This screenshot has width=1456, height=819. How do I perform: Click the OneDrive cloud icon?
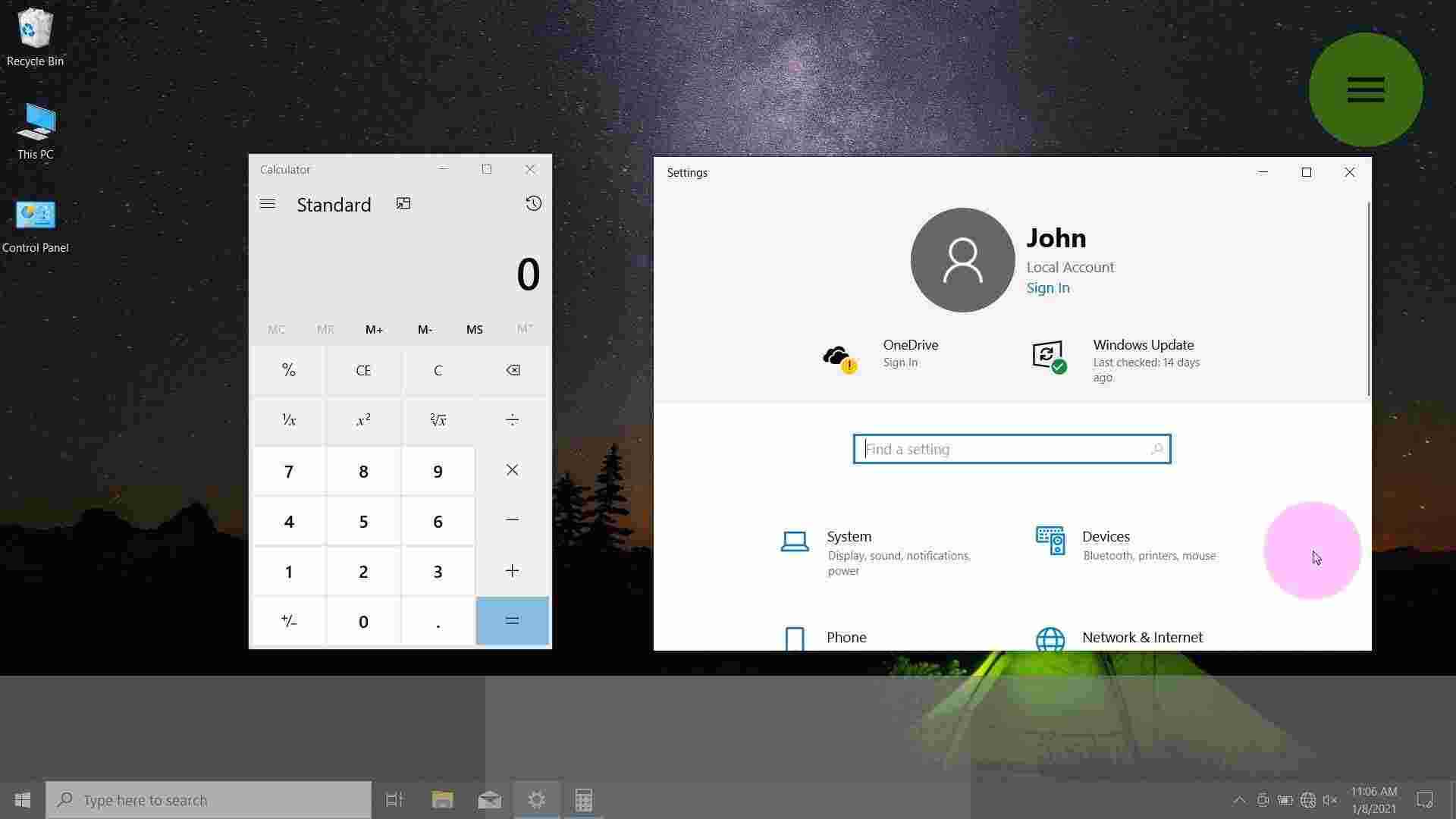pyautogui.click(x=837, y=356)
